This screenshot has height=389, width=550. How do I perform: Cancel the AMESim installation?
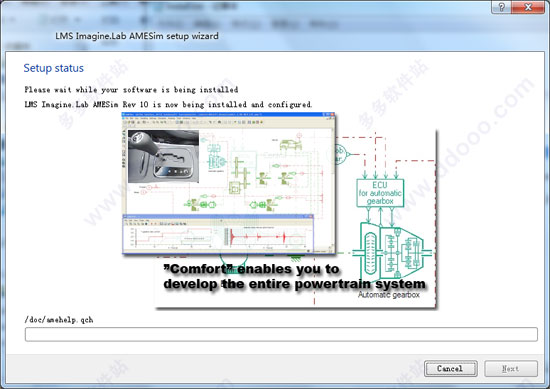click(450, 368)
